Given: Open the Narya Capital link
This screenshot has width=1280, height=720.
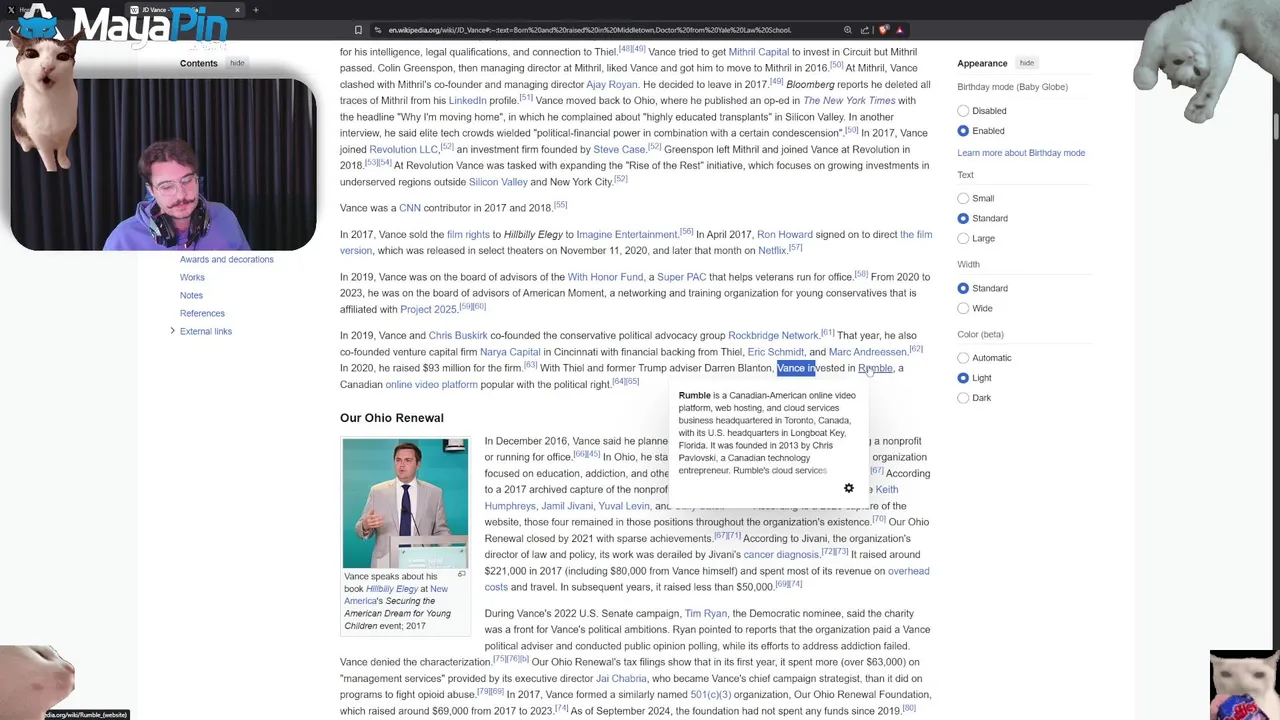Looking at the screenshot, I should click(510, 352).
